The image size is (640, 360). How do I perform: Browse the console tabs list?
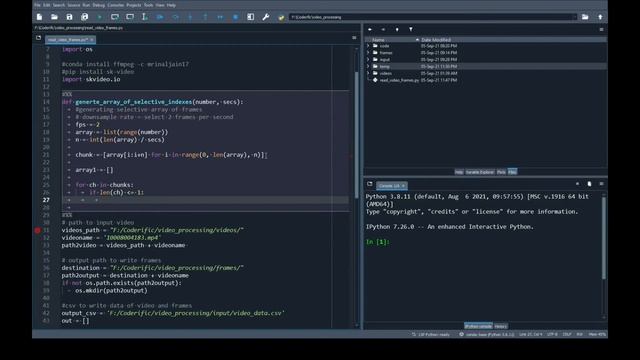coord(370,184)
